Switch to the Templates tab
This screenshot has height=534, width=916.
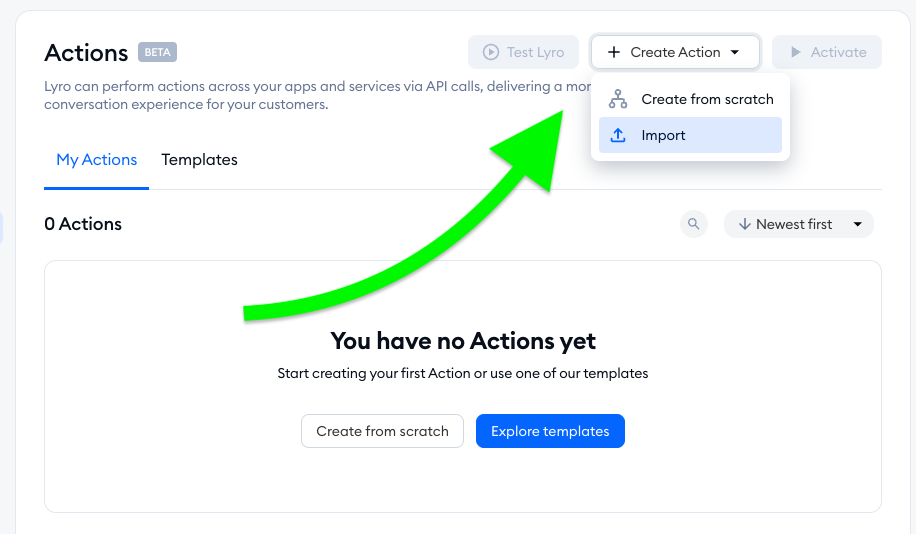(x=199, y=159)
